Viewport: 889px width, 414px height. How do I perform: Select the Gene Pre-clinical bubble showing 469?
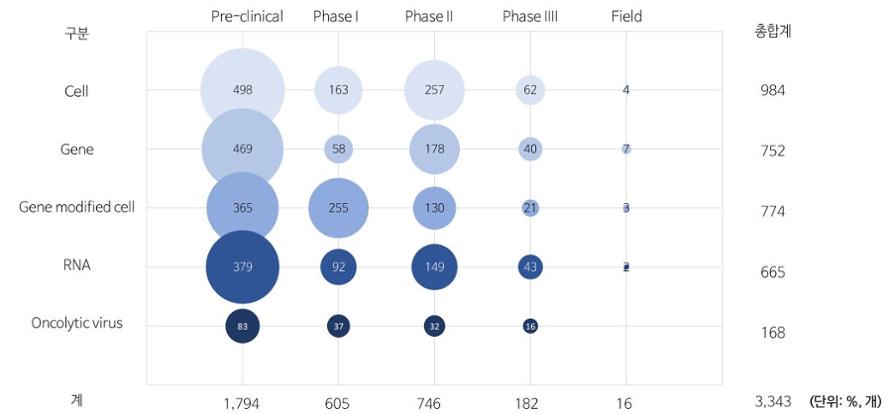[242, 149]
